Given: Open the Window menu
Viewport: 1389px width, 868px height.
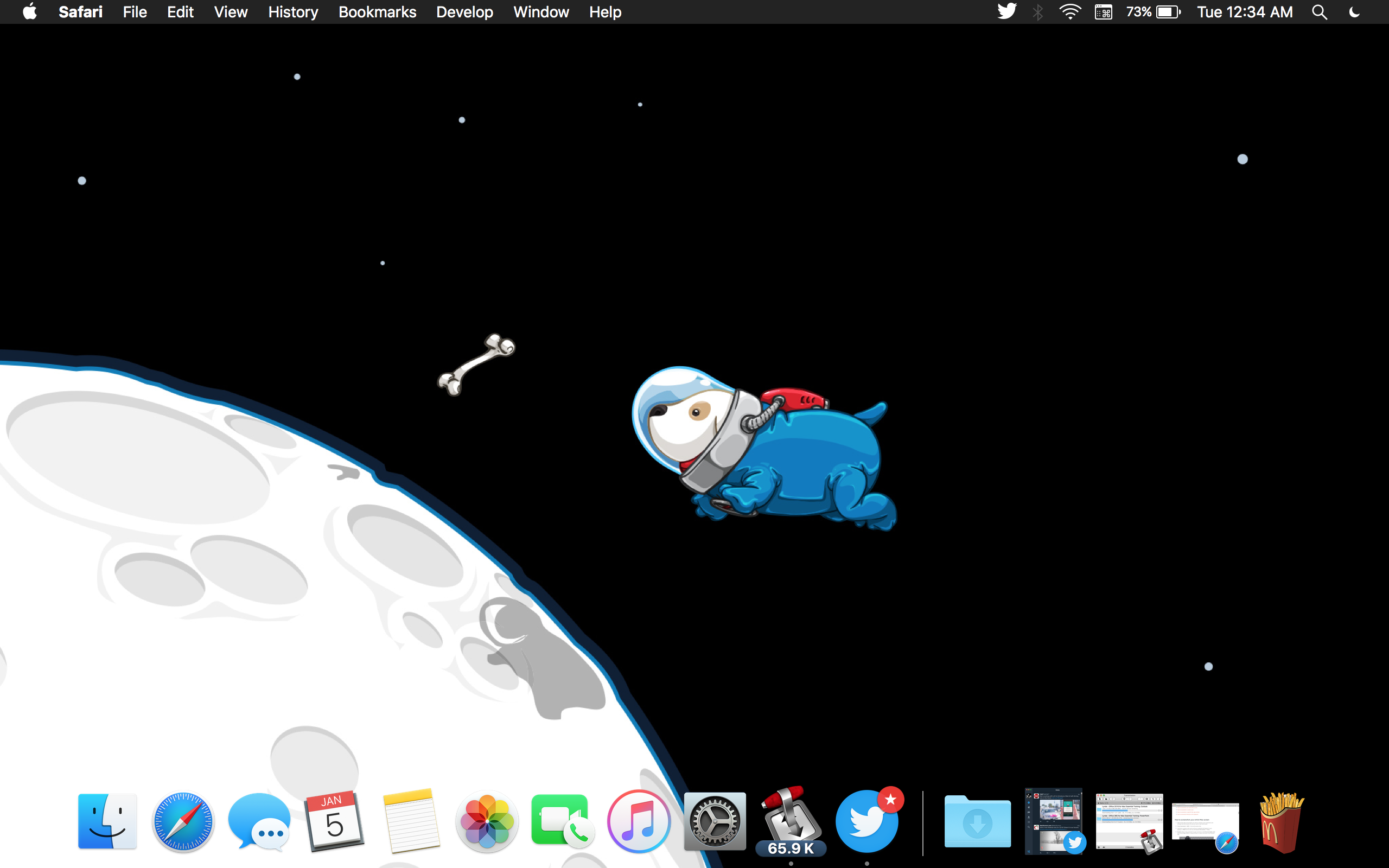Looking at the screenshot, I should tap(541, 12).
